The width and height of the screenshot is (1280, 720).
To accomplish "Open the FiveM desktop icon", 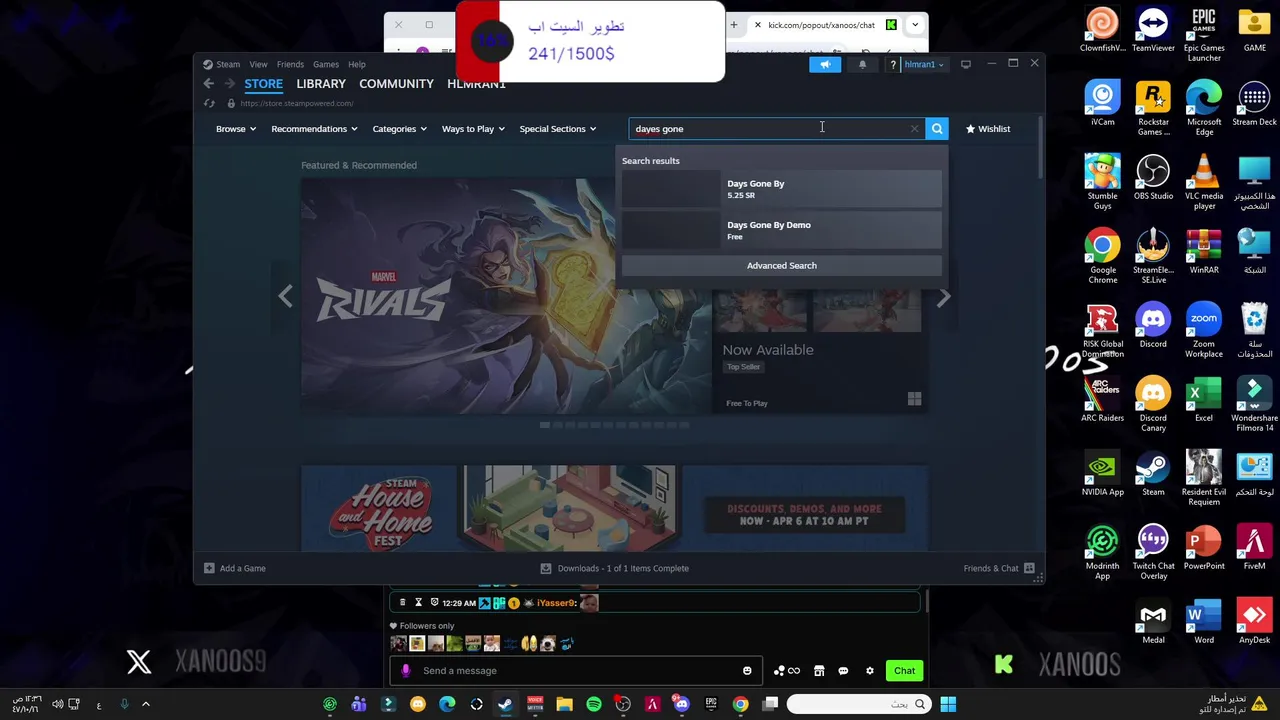I will 1254,548.
